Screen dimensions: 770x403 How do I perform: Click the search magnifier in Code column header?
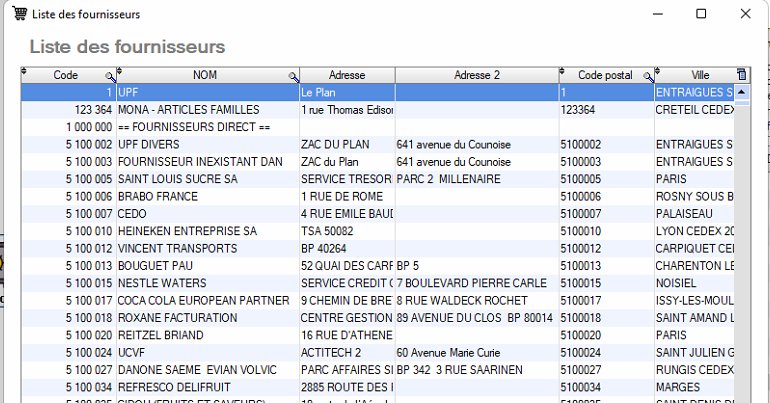pos(110,76)
